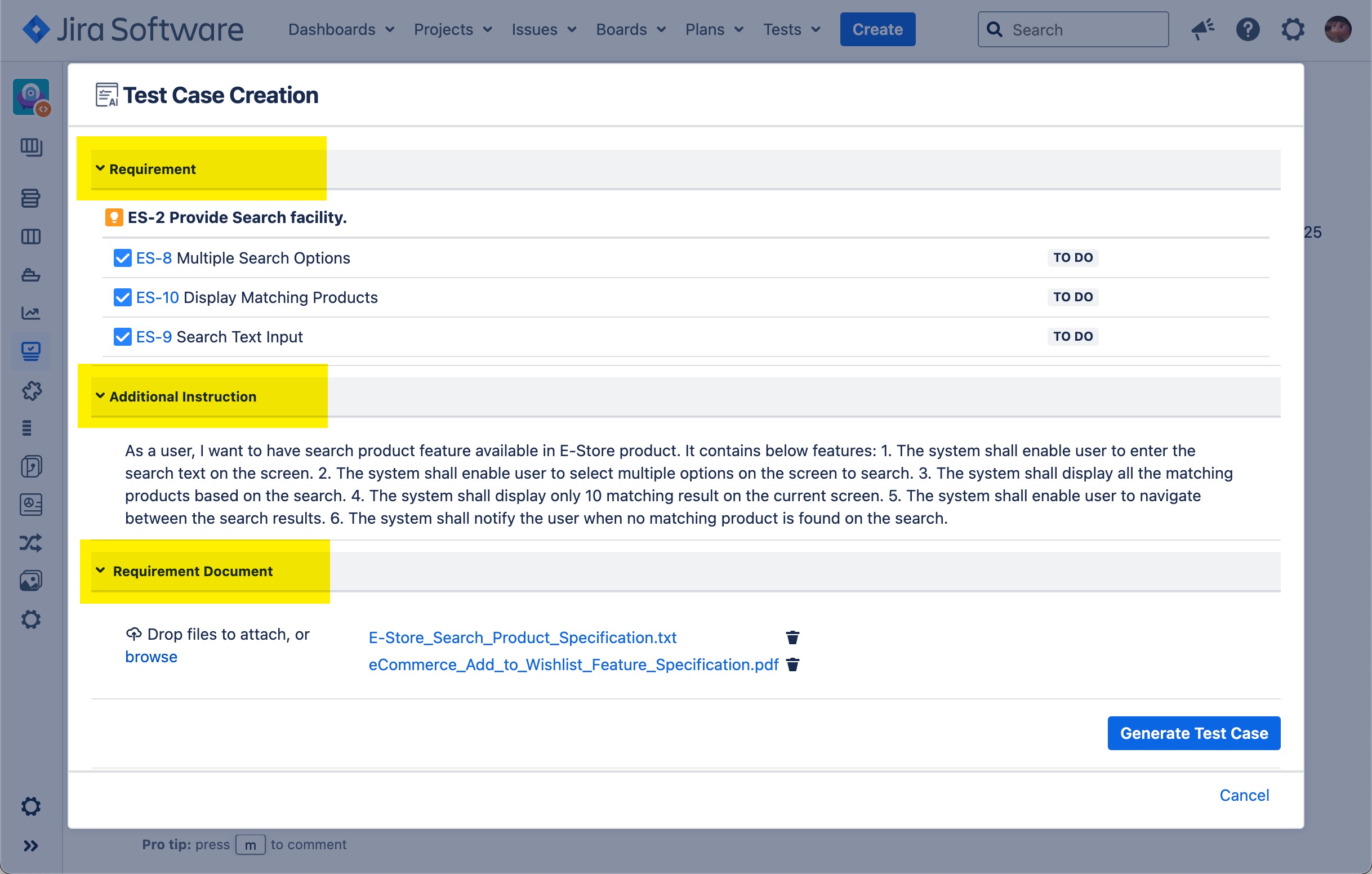Uncheck the ES-10 Display Matching Products checkbox

point(123,297)
